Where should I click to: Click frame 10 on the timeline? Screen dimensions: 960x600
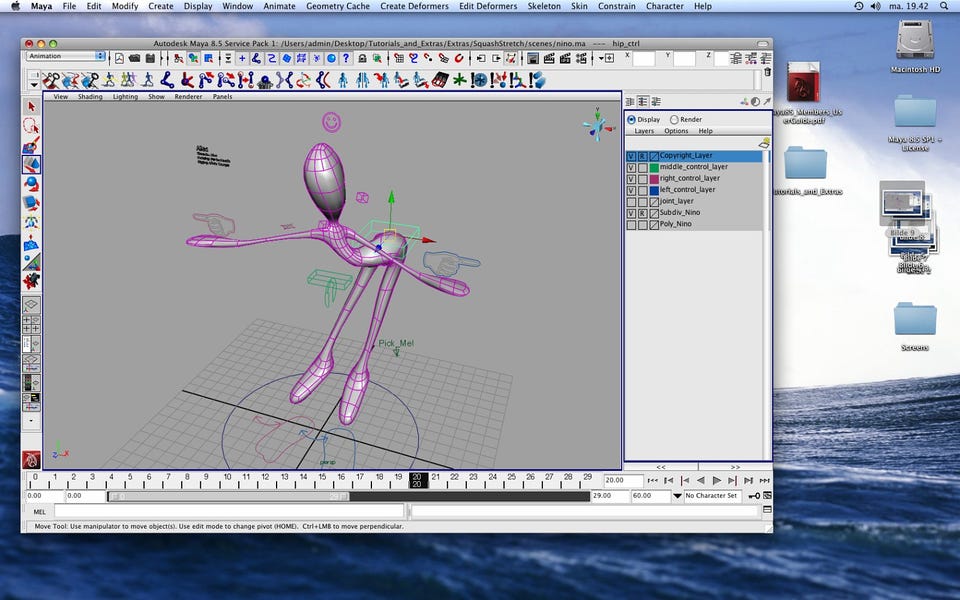(228, 479)
